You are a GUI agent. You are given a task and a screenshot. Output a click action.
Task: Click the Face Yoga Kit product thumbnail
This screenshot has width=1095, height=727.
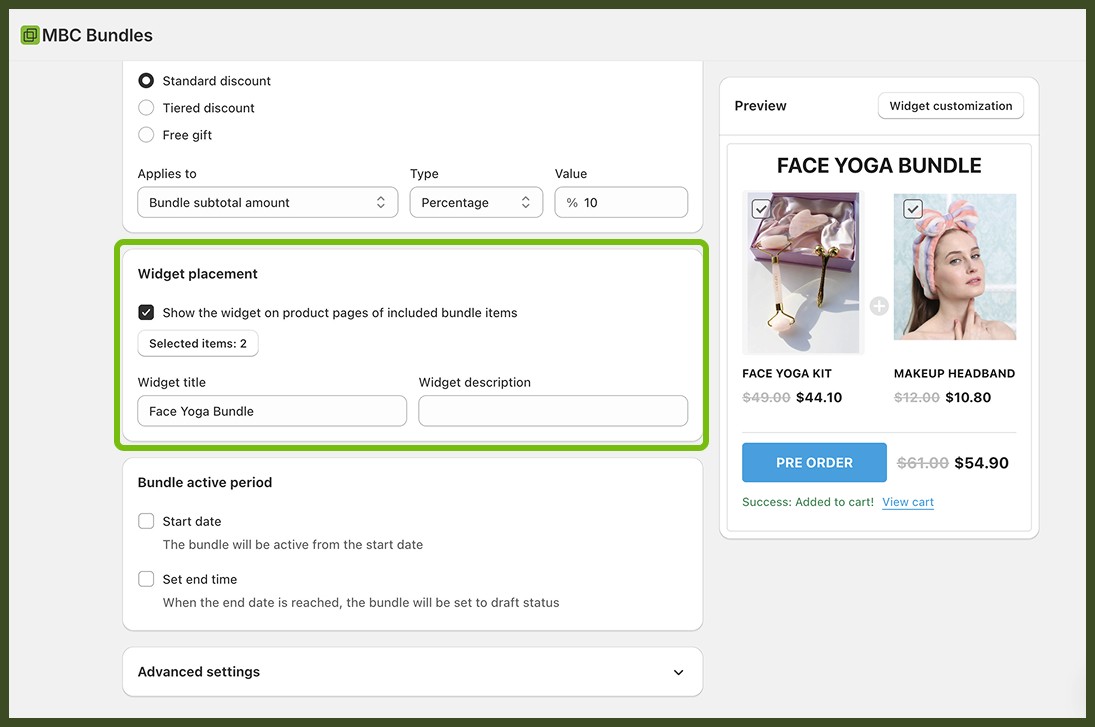point(803,272)
